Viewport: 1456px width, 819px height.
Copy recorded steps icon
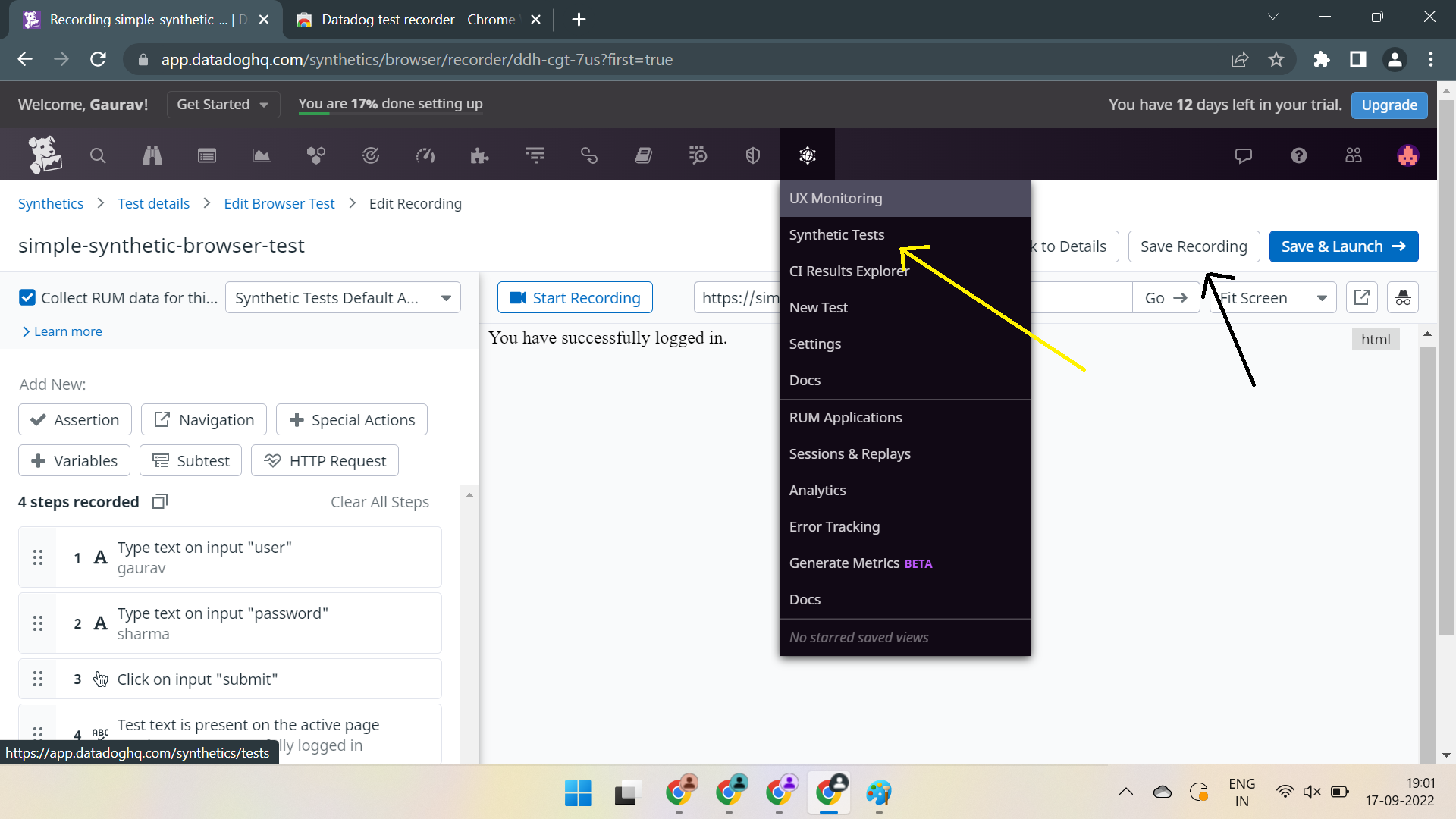(x=160, y=501)
